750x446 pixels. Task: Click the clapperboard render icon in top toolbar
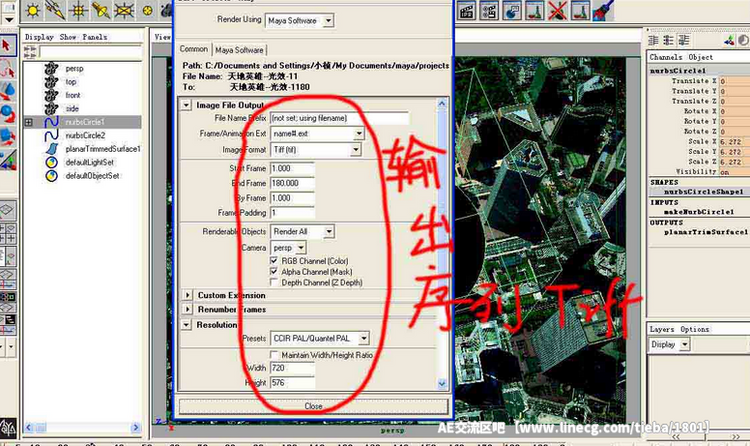tap(466, 11)
